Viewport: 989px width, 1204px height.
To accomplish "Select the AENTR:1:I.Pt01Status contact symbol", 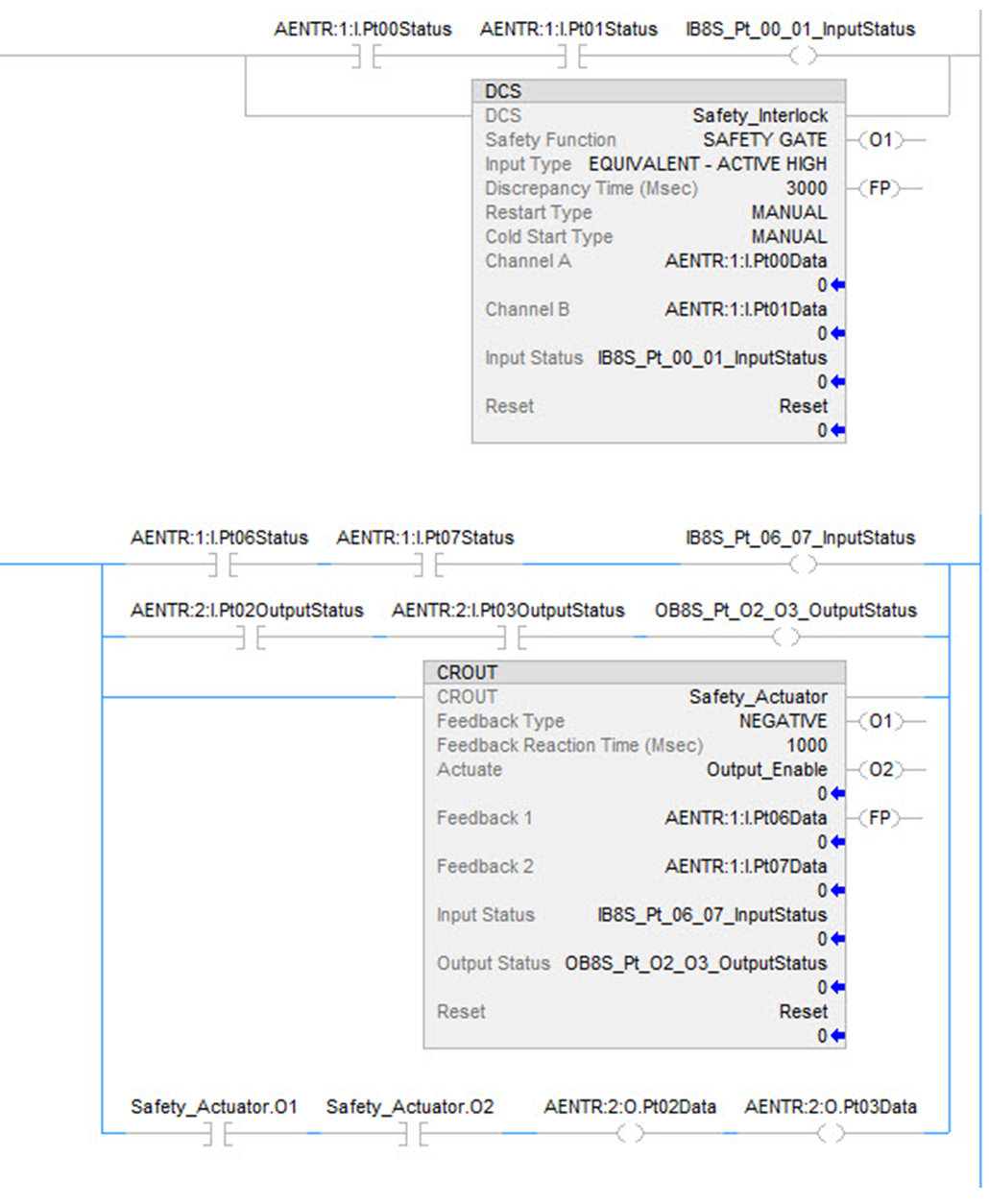I will pos(570,58).
